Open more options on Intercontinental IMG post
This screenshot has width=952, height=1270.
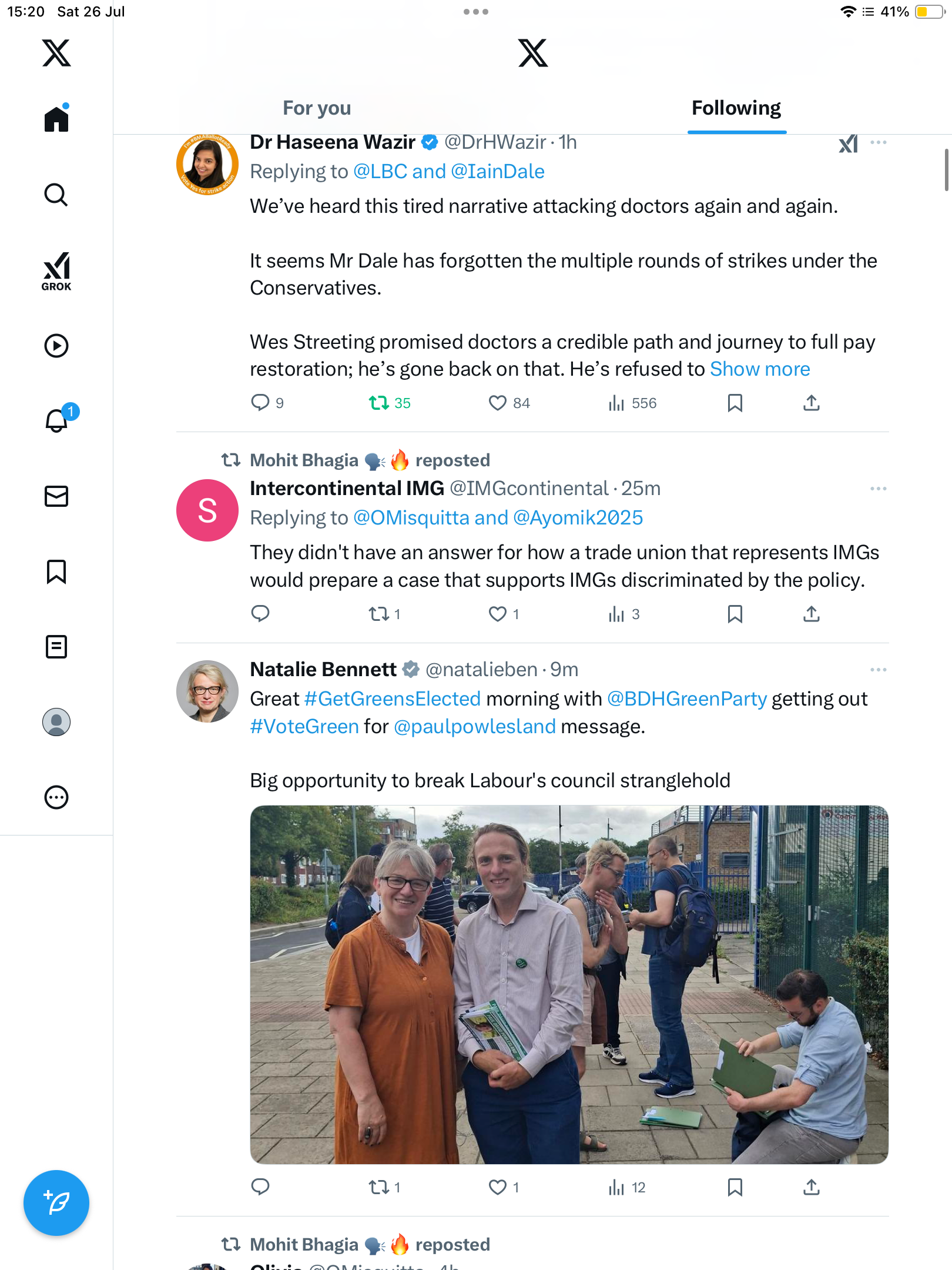click(879, 489)
